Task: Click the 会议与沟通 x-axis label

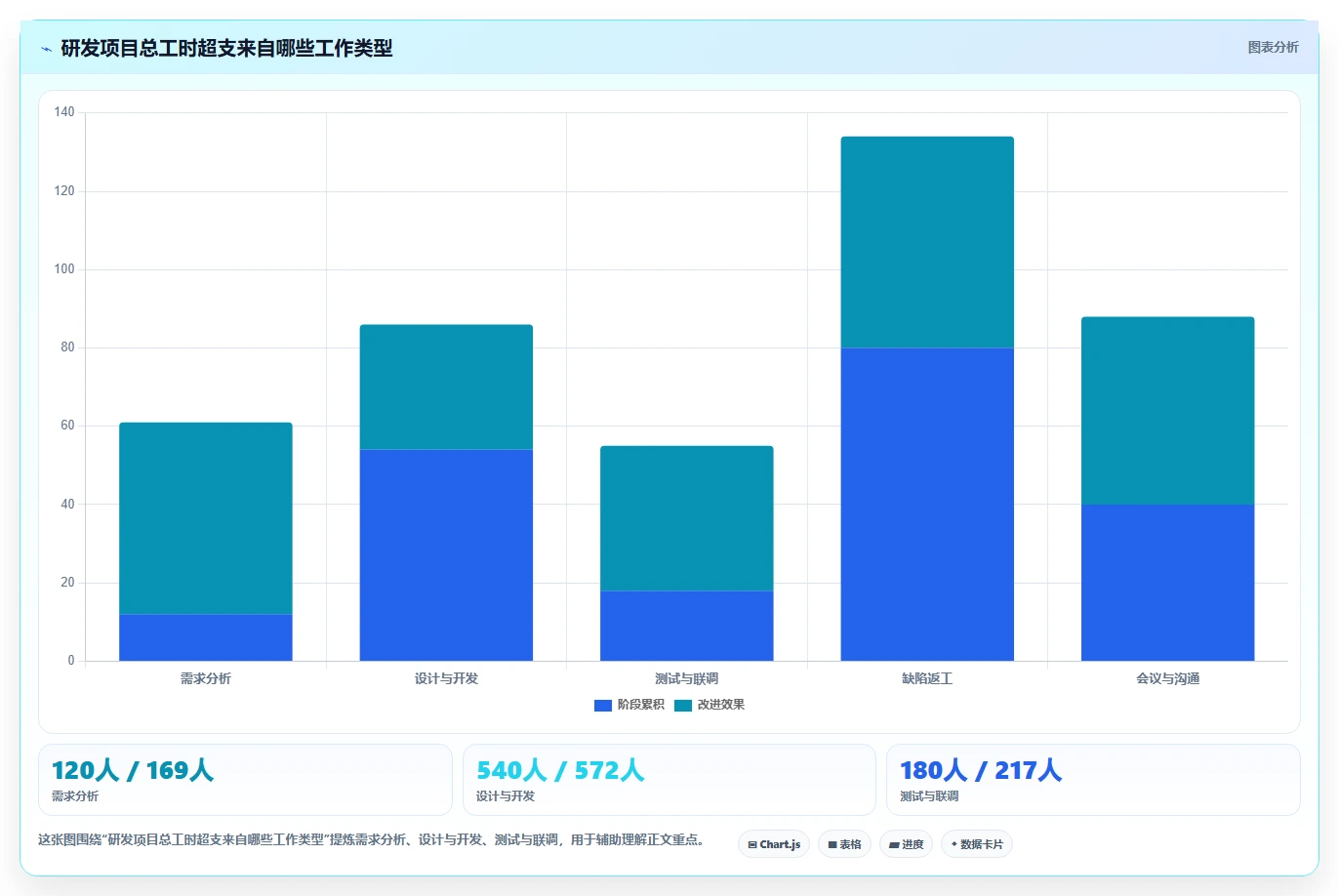Action: tap(1168, 678)
